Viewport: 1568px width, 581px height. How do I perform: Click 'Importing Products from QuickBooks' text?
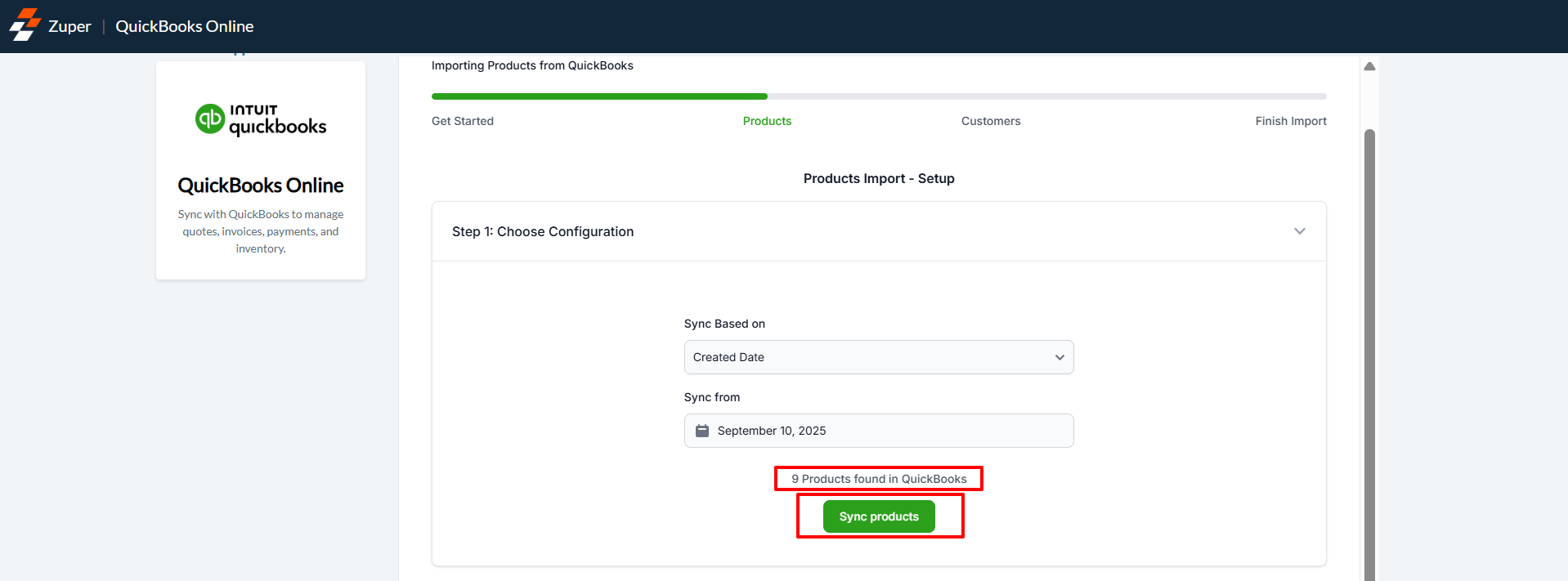(532, 65)
